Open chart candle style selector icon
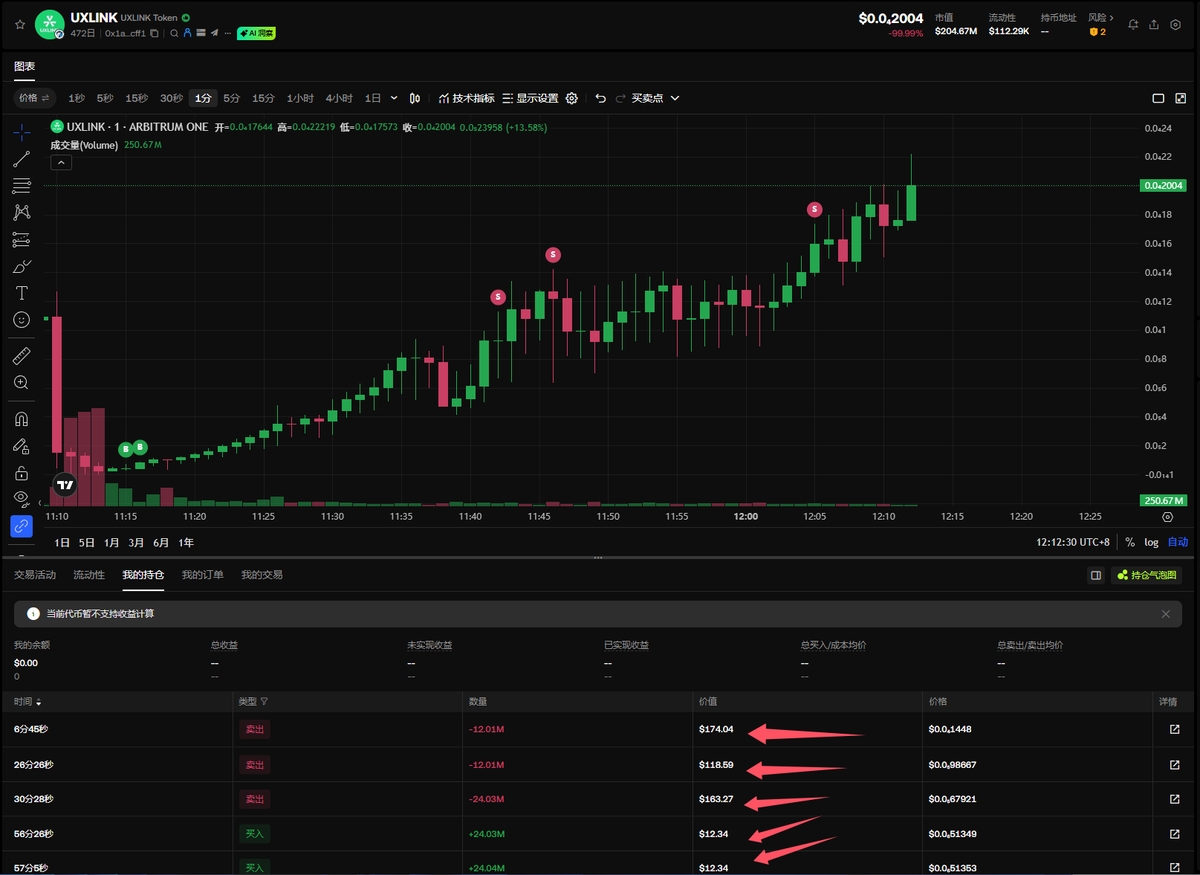 point(414,98)
